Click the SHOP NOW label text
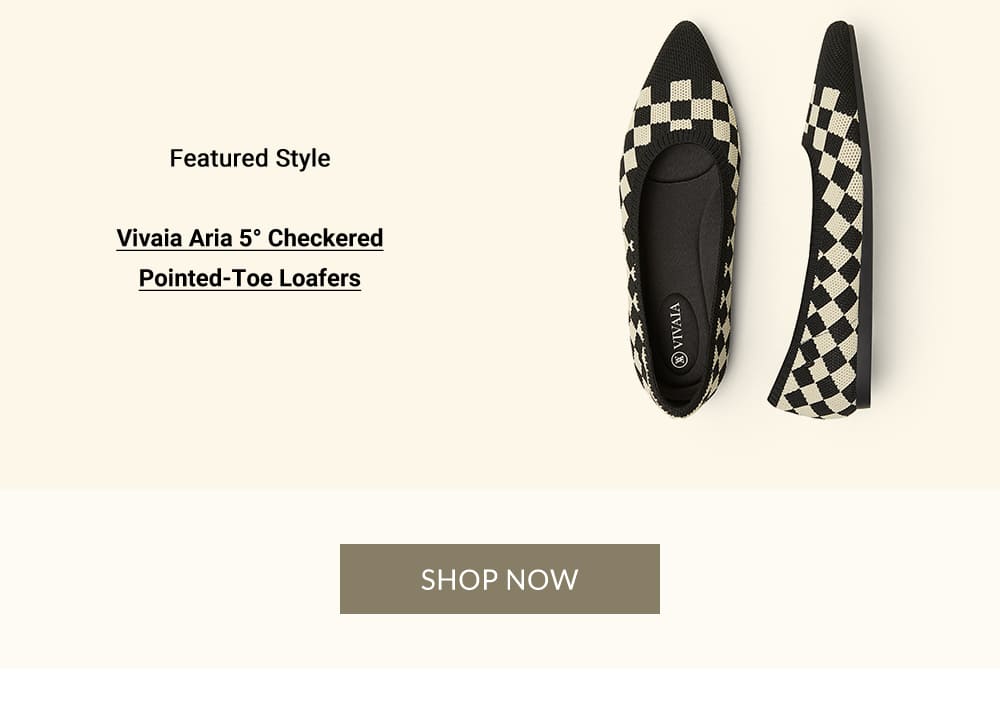This screenshot has width=1000, height=709. [500, 579]
